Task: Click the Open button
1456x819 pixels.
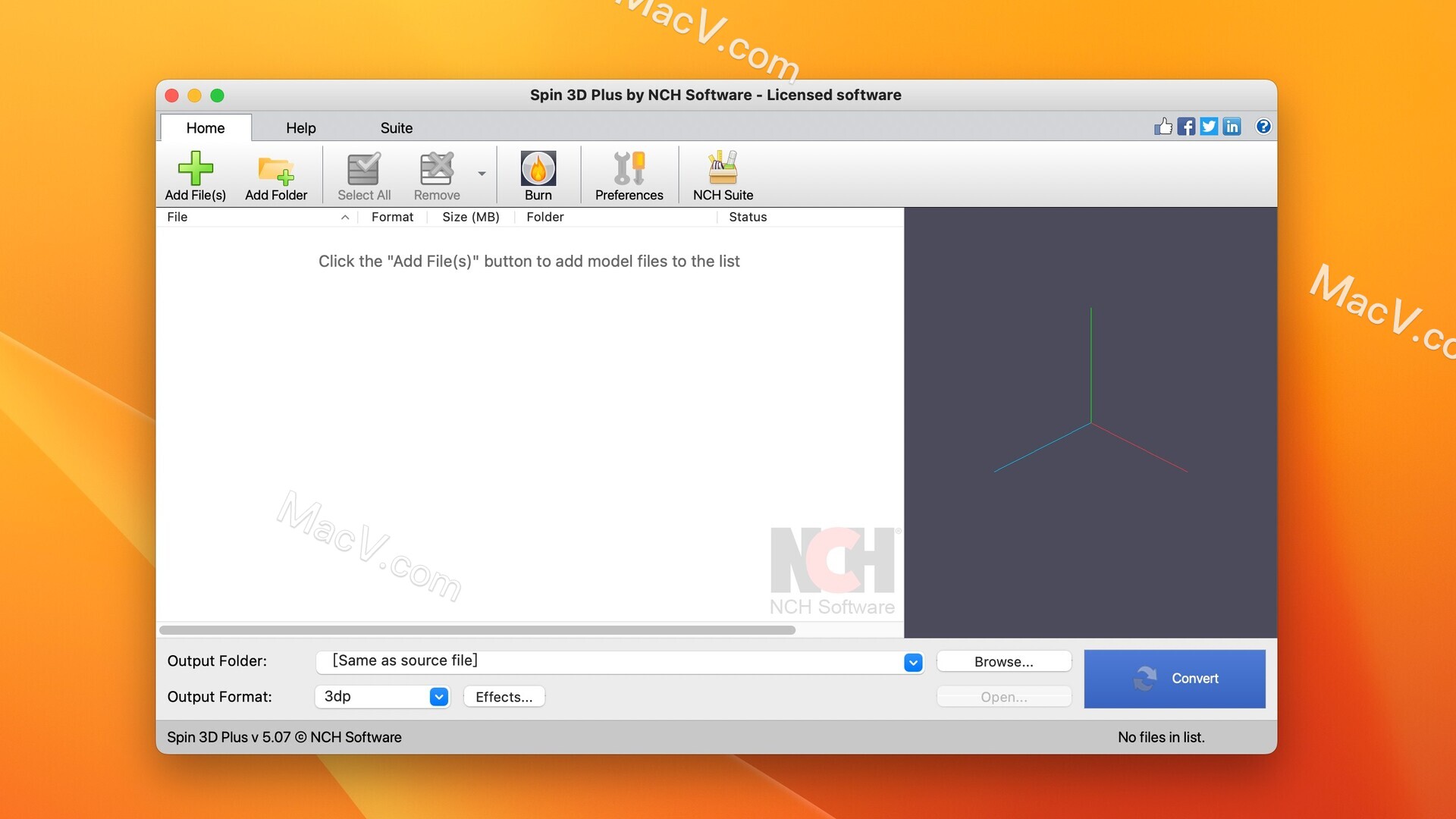Action: pyautogui.click(x=1004, y=696)
